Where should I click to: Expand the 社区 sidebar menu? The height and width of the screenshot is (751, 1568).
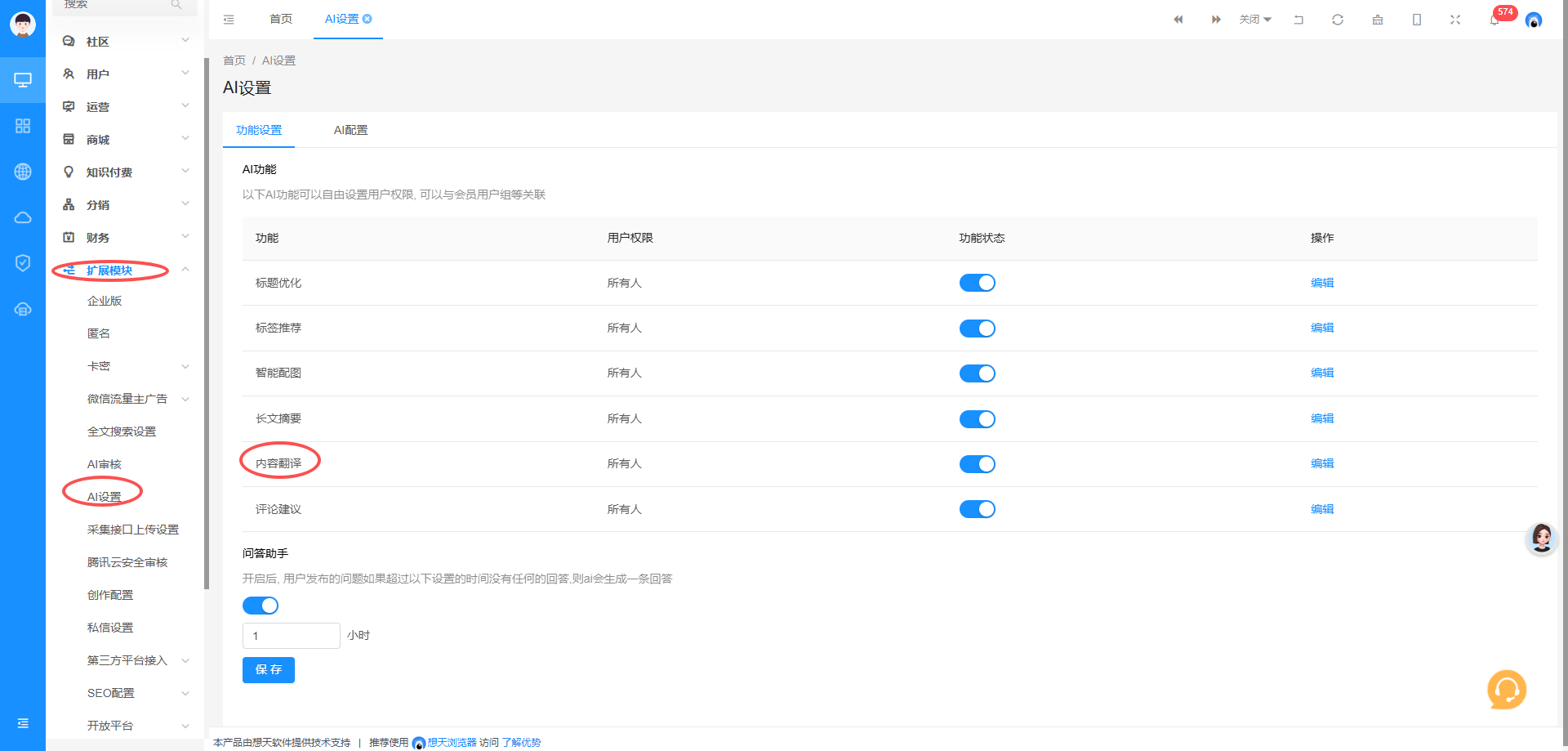coord(125,41)
